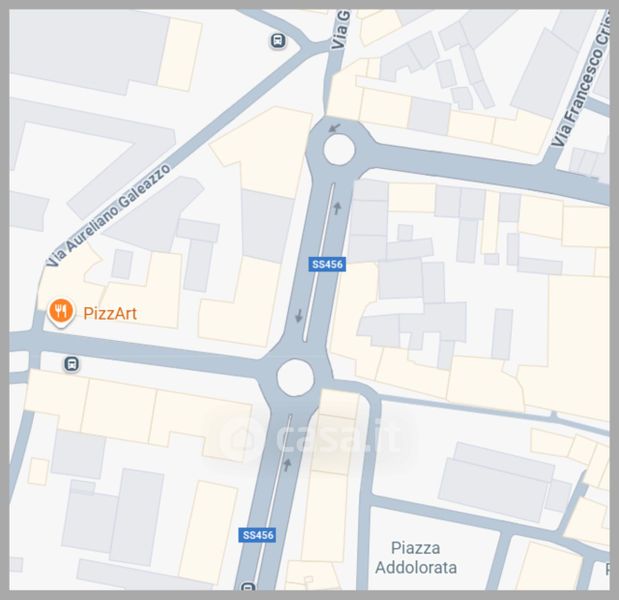Click the lower SS456 road shield
The width and height of the screenshot is (619, 600).
(257, 535)
